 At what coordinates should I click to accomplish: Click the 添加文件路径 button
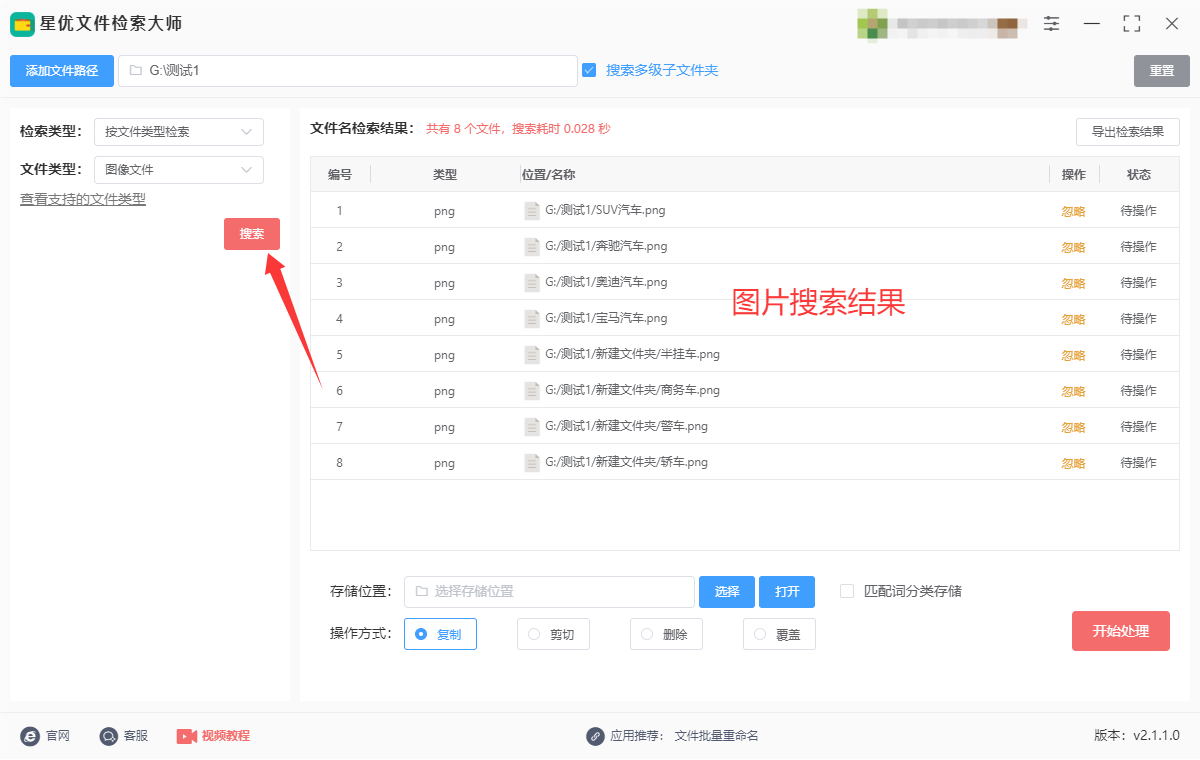pyautogui.click(x=62, y=71)
